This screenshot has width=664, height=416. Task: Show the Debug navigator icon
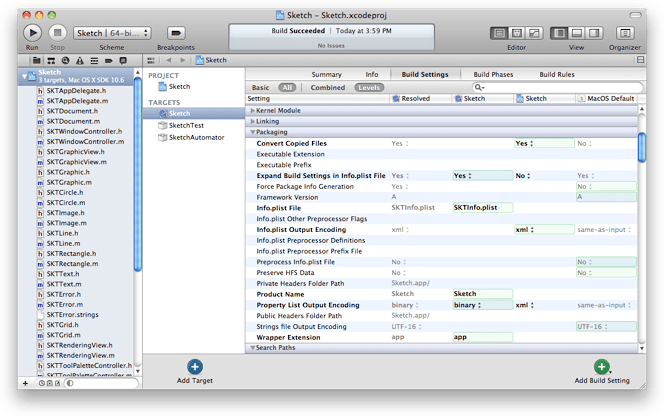tap(94, 61)
